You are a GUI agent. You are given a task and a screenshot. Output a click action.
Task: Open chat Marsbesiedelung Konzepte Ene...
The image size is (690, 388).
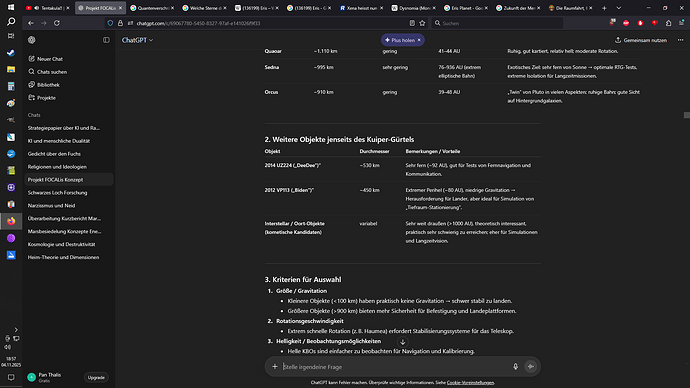click(64, 231)
